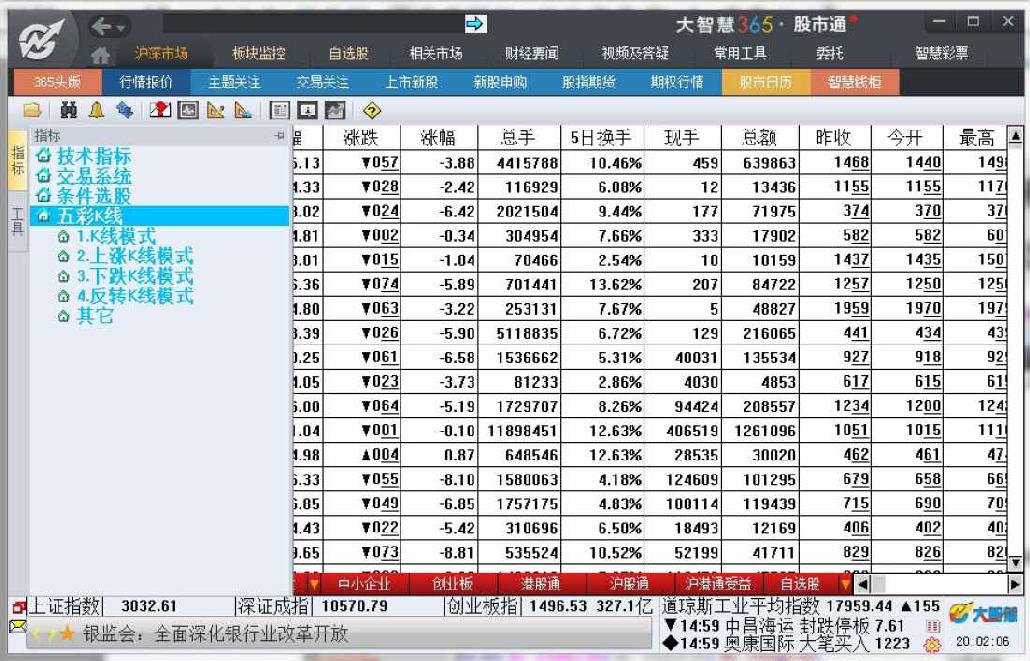1030x661 pixels.
Task: Open the 财经要闻 menu tab
Action: point(531,53)
